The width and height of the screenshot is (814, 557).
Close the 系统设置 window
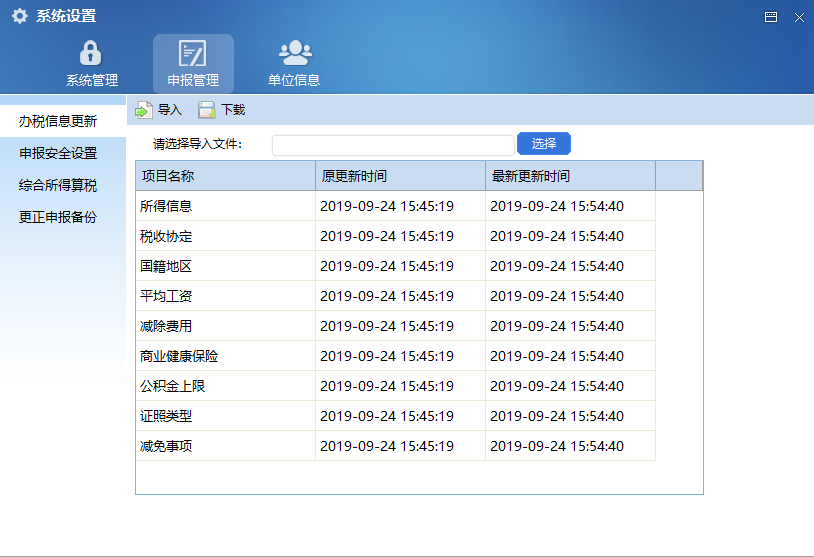[799, 17]
